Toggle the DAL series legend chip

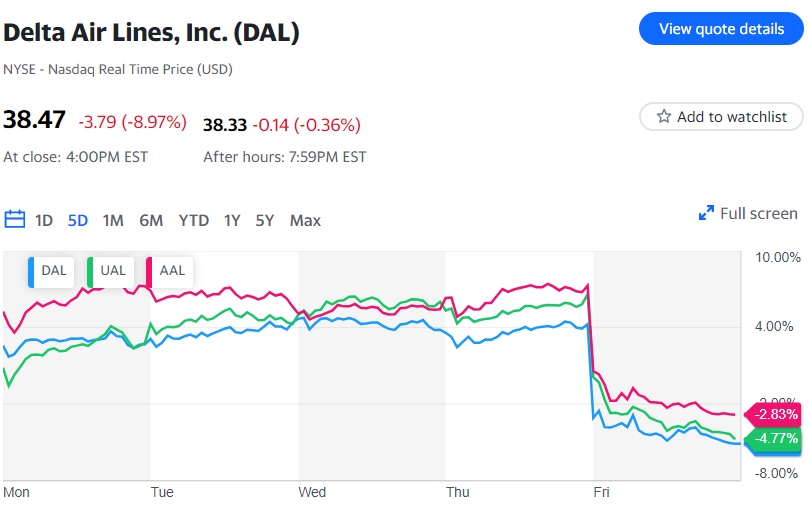click(52, 271)
